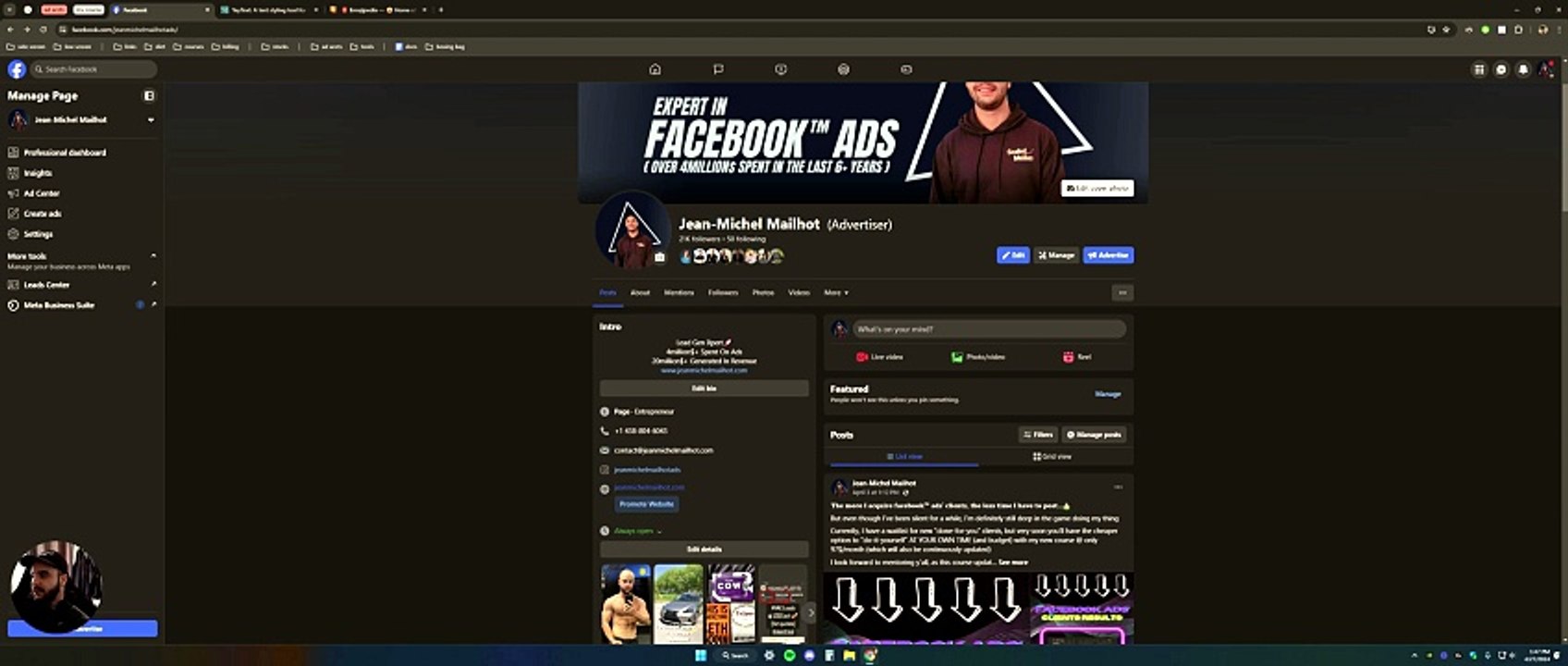Open the Messenger icon in the top right

pyautogui.click(x=1501, y=69)
